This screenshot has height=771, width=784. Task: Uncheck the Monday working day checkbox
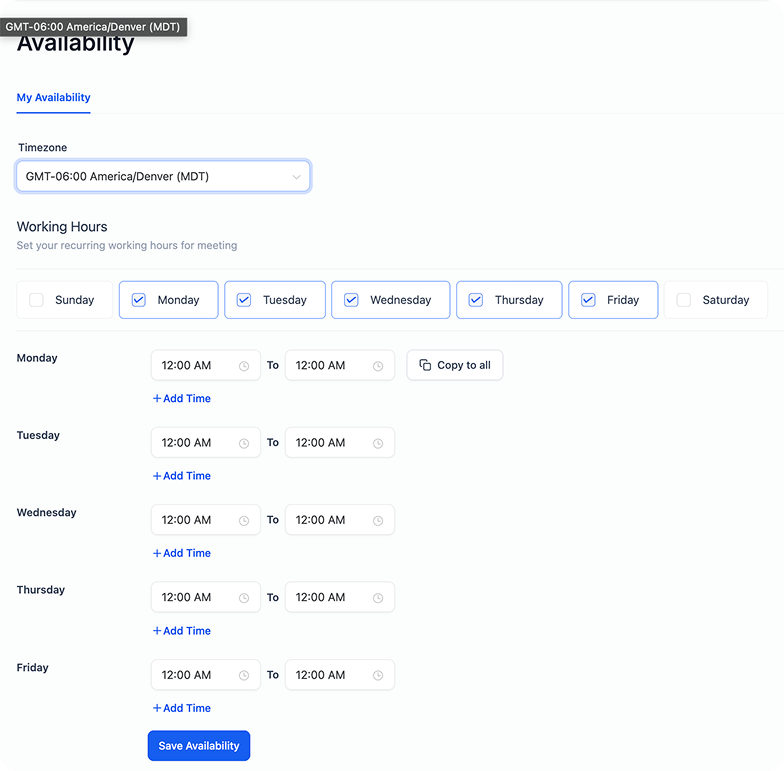click(138, 300)
